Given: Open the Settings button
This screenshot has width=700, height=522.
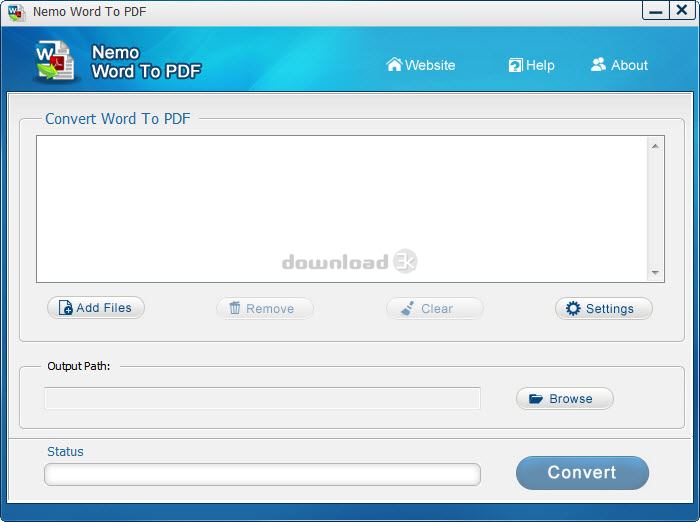Looking at the screenshot, I should click(x=604, y=309).
